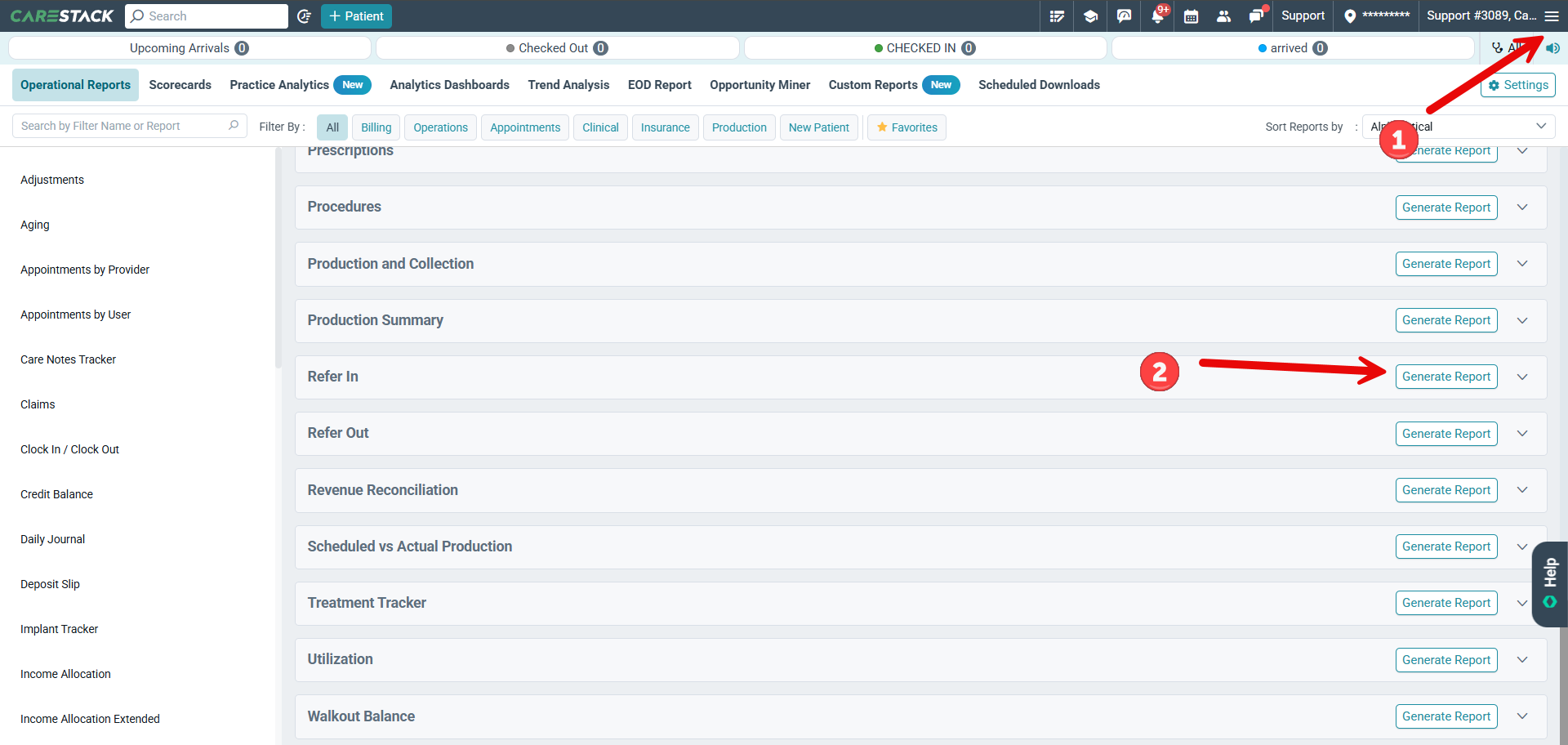Open the Checked Out status box

(x=557, y=48)
